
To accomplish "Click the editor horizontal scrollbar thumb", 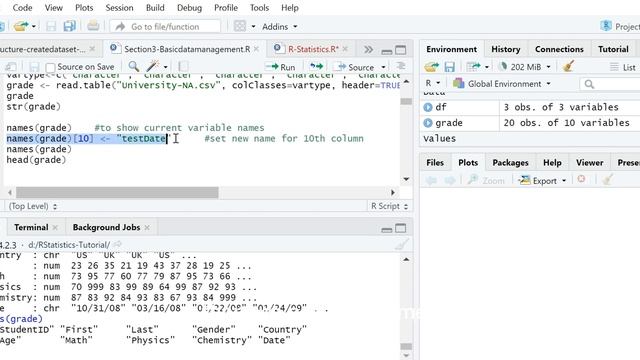I will point(117,192).
